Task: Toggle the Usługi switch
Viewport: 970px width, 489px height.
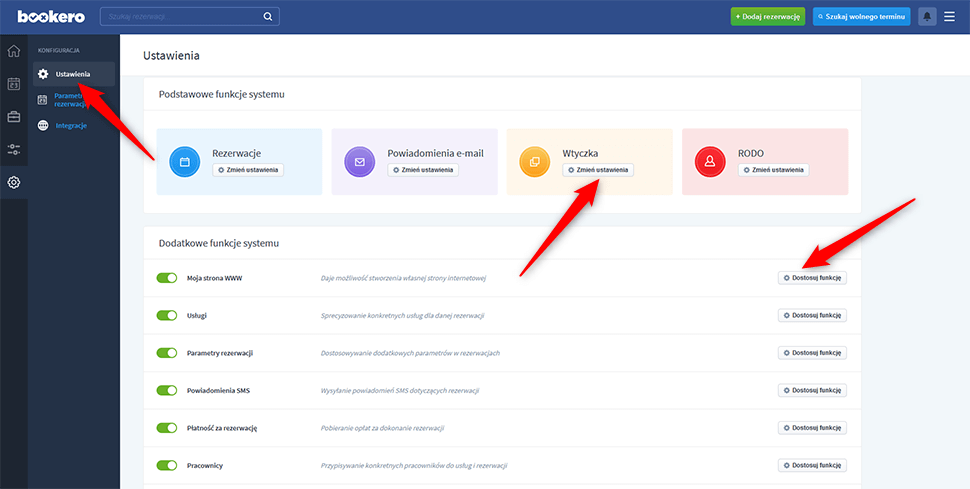Action: point(167,316)
